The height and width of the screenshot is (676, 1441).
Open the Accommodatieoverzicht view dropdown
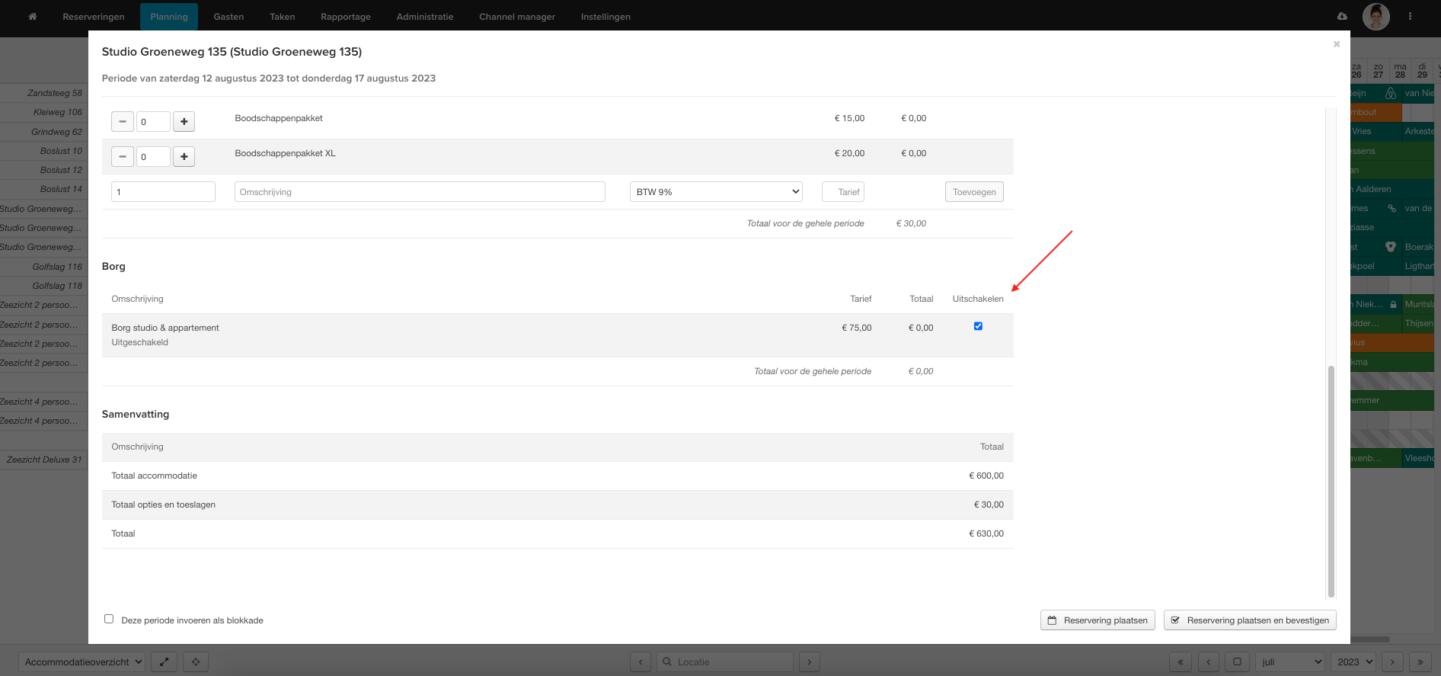[82, 661]
